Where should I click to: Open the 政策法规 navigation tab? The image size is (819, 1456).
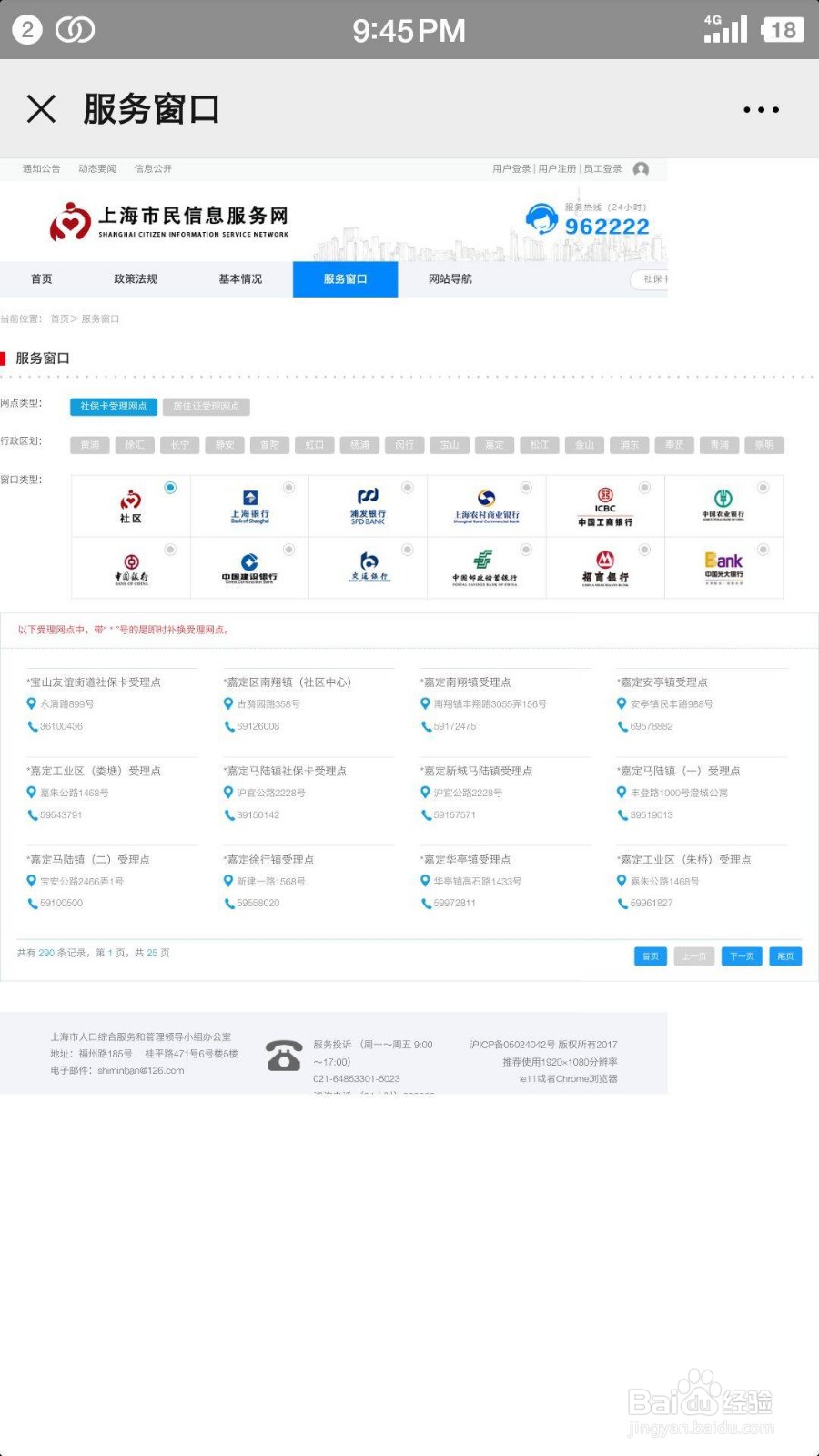pyautogui.click(x=136, y=279)
